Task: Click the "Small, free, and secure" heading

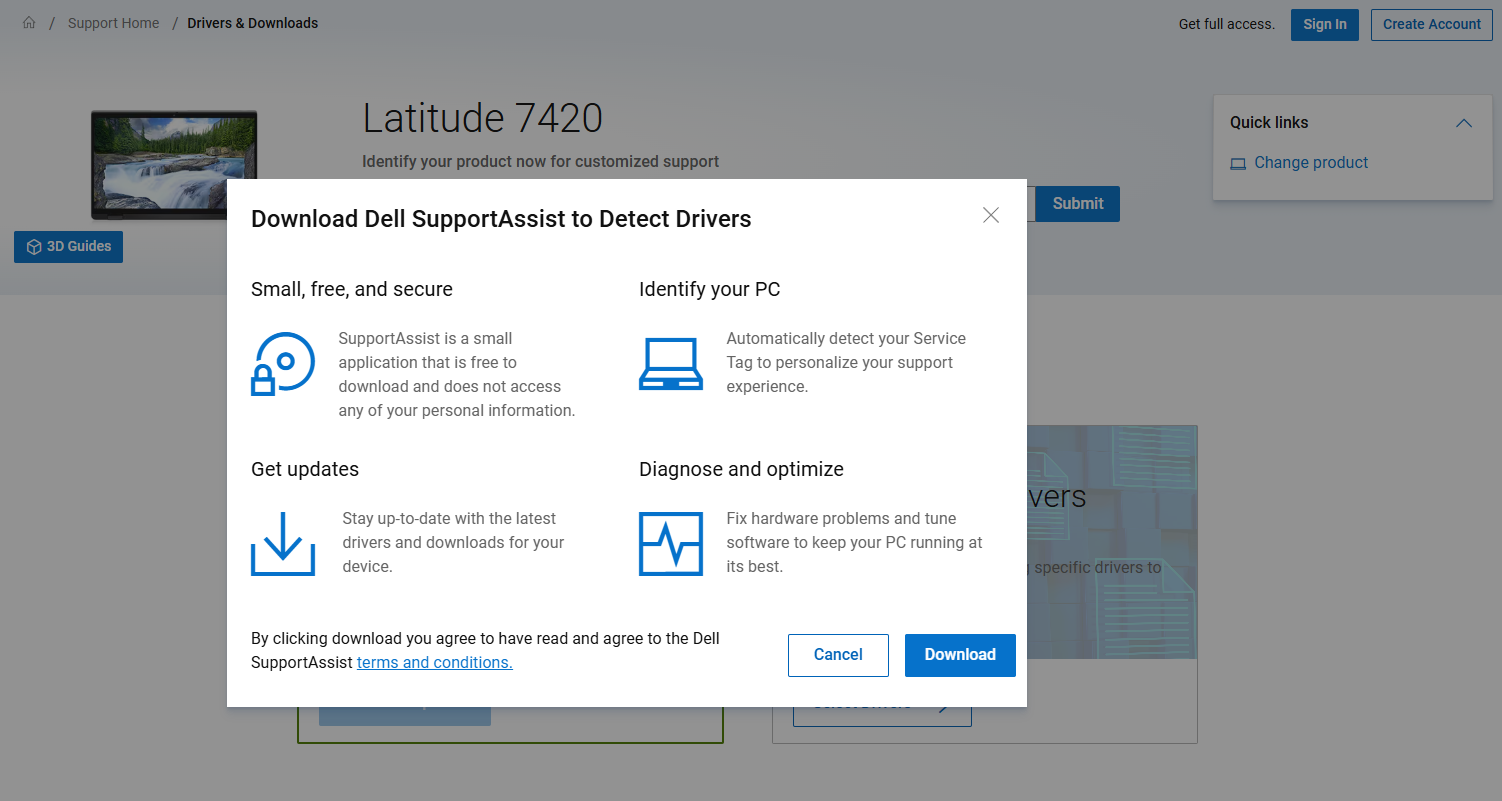Action: pyautogui.click(x=352, y=289)
